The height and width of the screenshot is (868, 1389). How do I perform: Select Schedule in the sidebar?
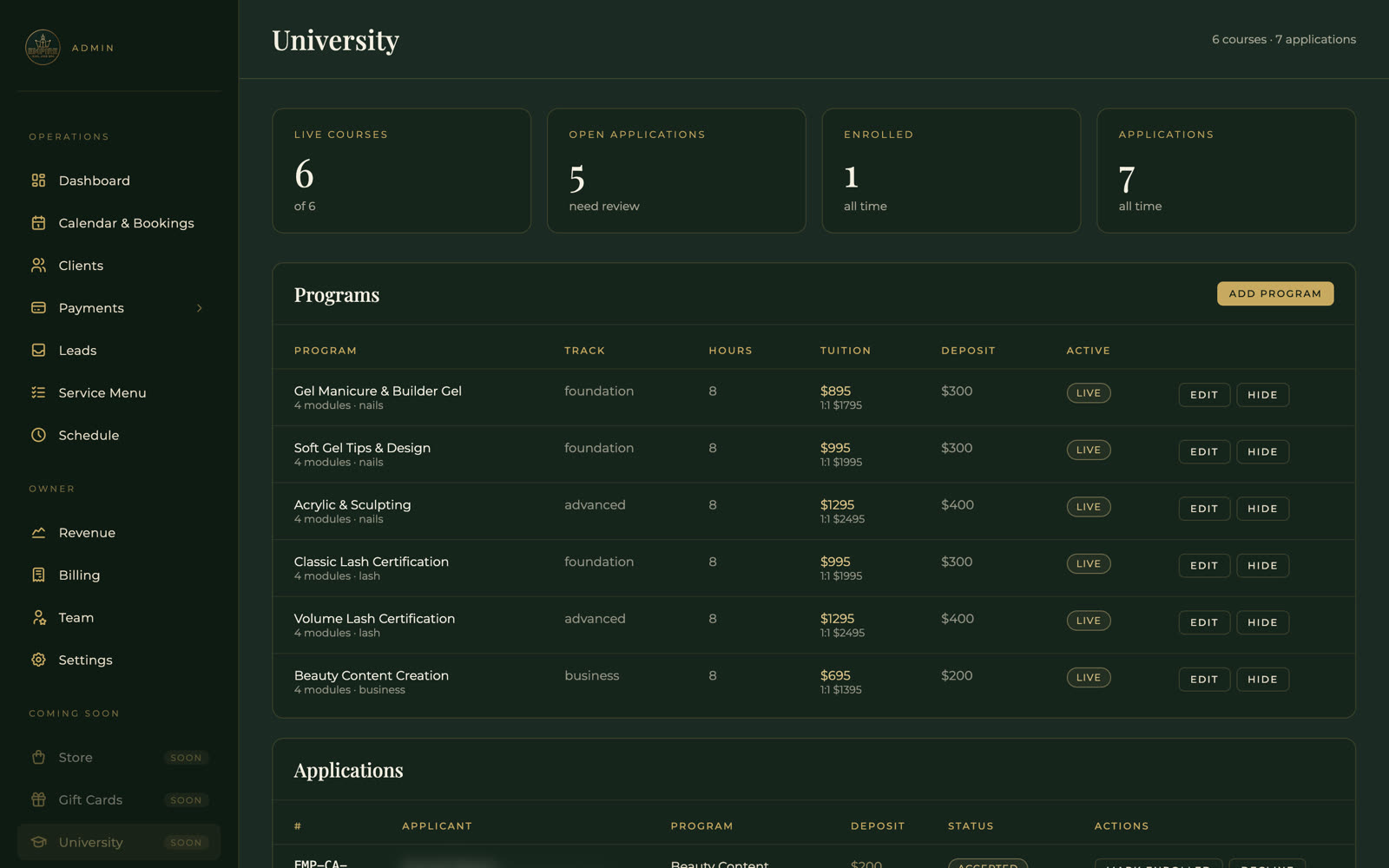(x=119, y=436)
